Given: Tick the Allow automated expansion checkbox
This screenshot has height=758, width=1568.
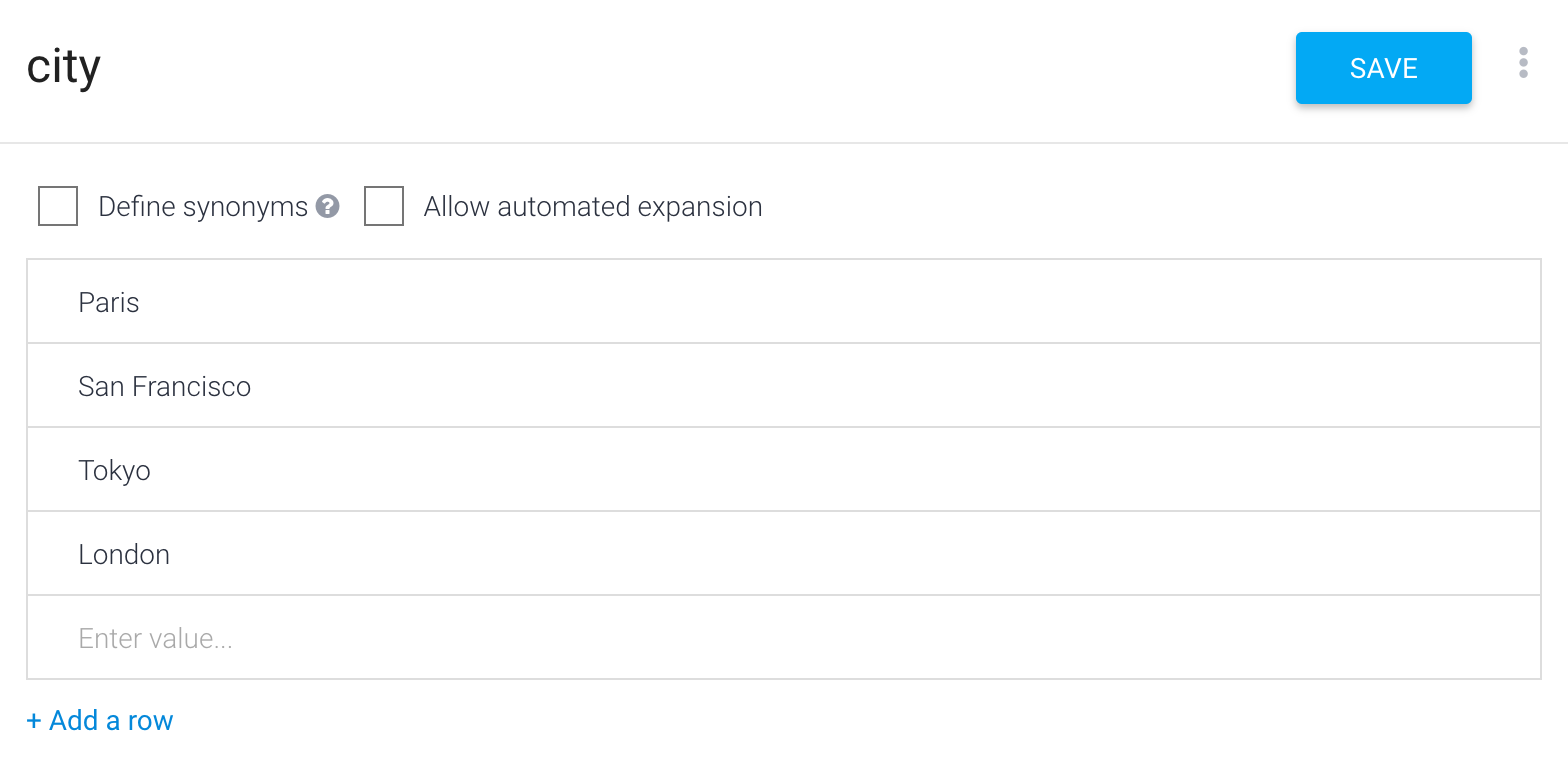Looking at the screenshot, I should [384, 206].
